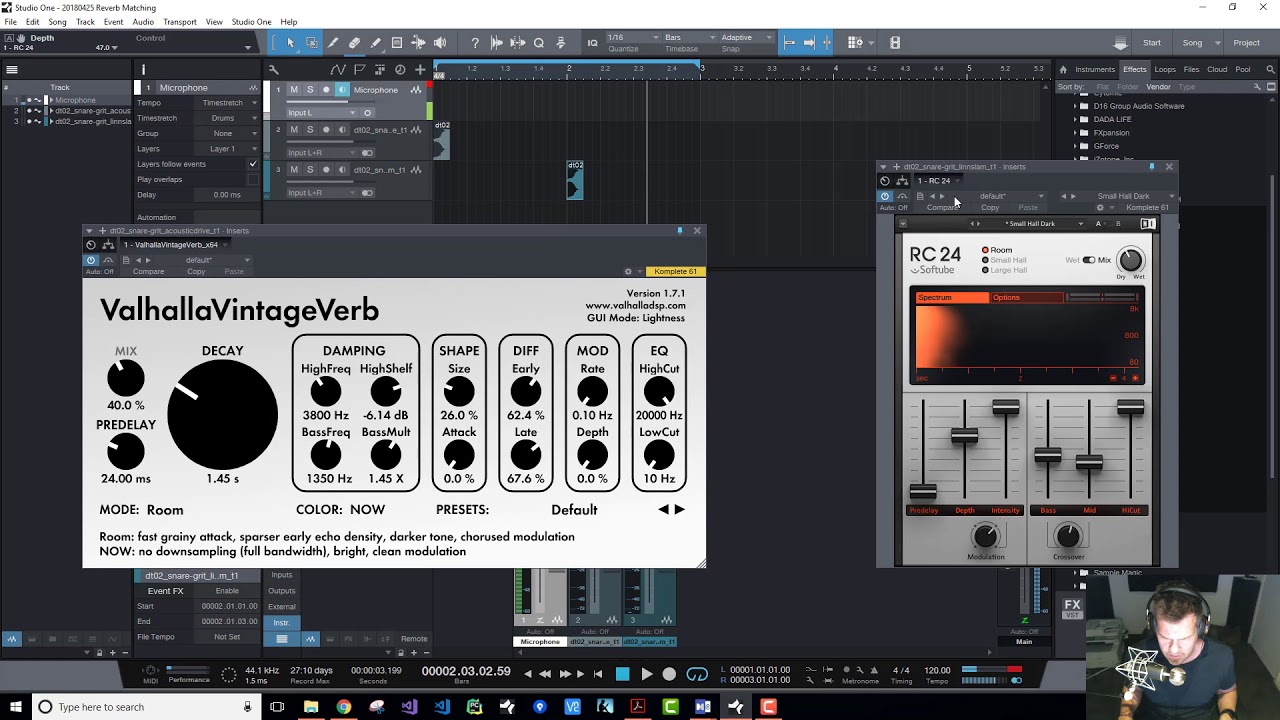The height and width of the screenshot is (720, 1280).
Task: Toggle monitor on the Microphone track
Action: point(342,90)
